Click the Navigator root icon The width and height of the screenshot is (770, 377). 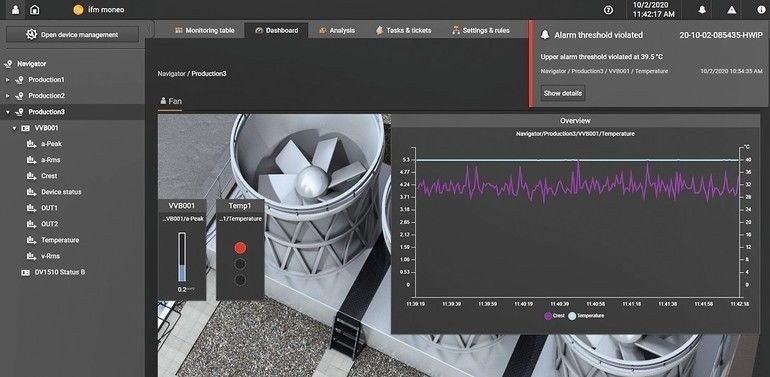(x=8, y=64)
